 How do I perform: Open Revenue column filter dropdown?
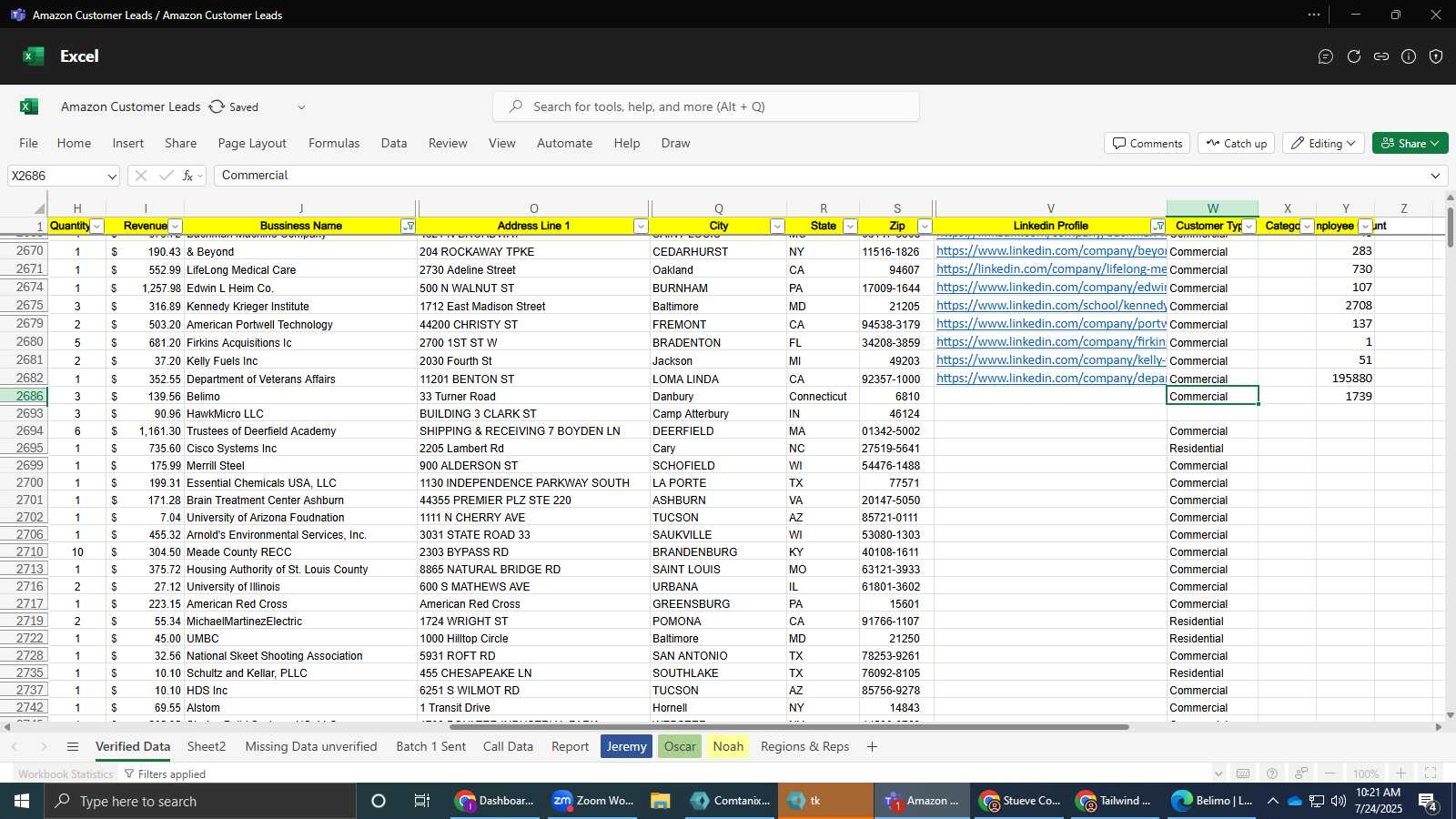tap(175, 226)
